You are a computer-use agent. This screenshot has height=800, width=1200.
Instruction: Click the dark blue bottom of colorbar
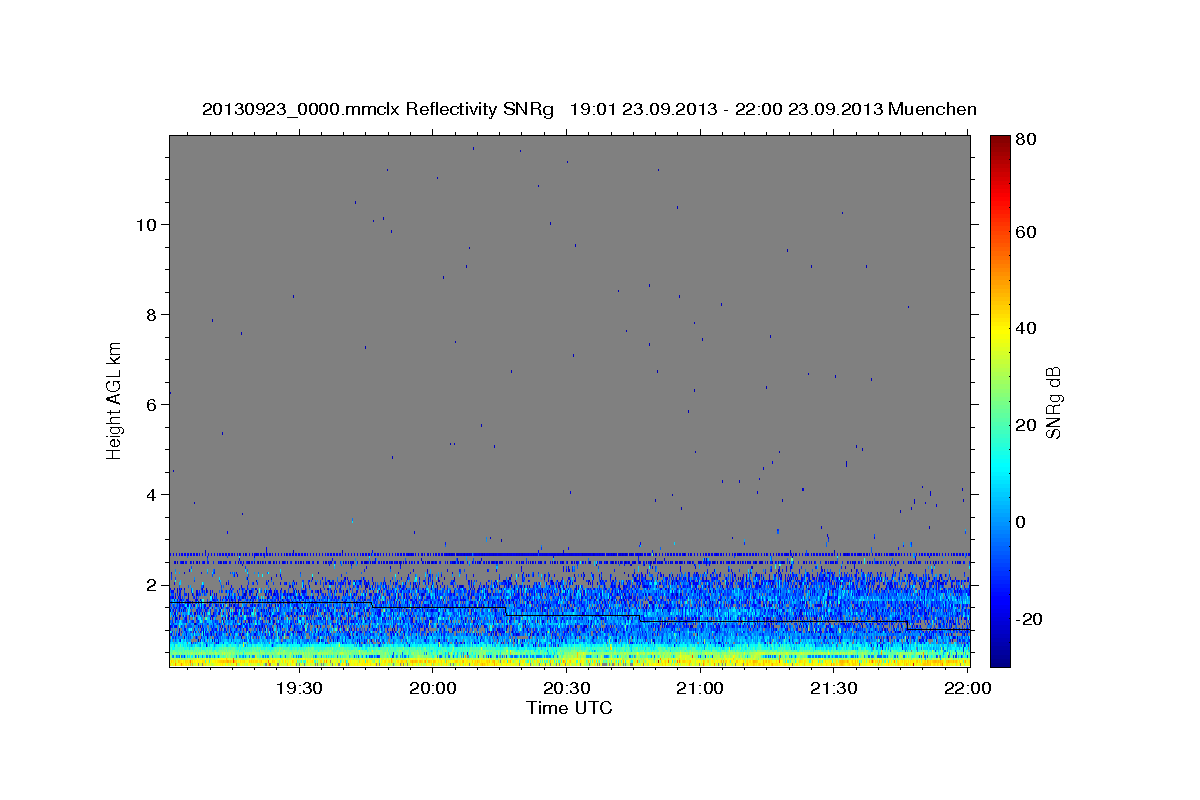click(x=1000, y=659)
